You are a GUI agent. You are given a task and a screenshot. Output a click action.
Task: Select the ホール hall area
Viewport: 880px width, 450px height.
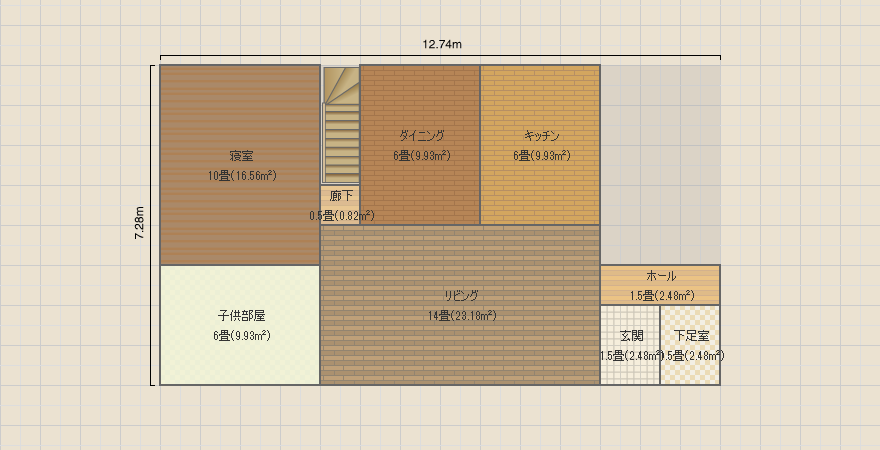[660, 285]
